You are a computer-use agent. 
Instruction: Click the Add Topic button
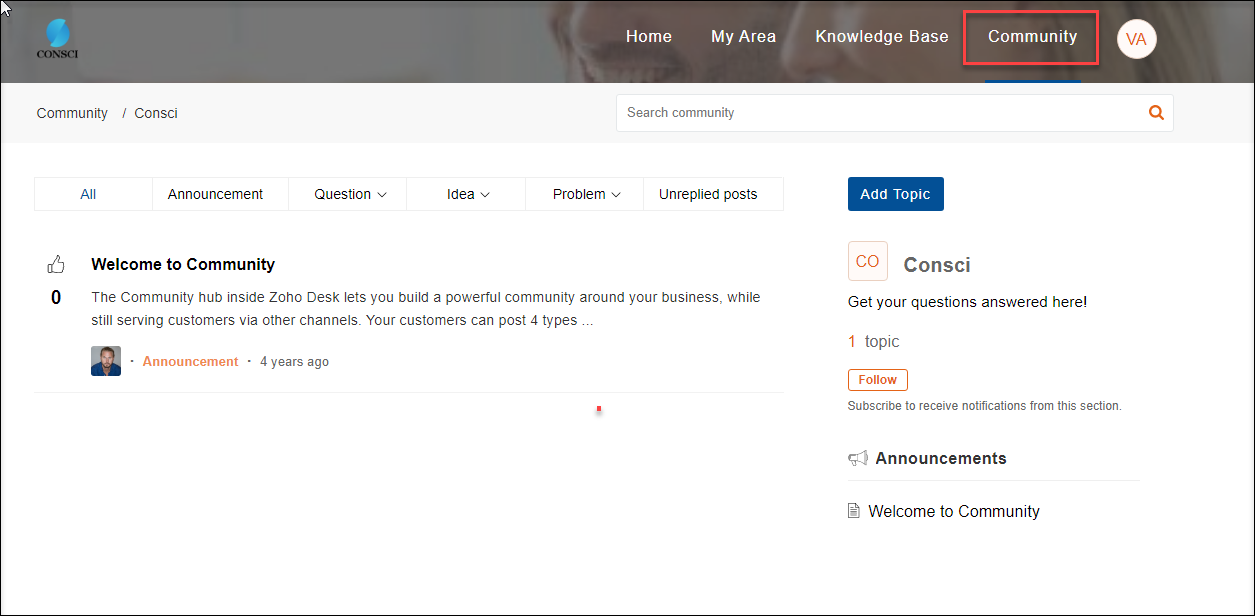coord(895,194)
